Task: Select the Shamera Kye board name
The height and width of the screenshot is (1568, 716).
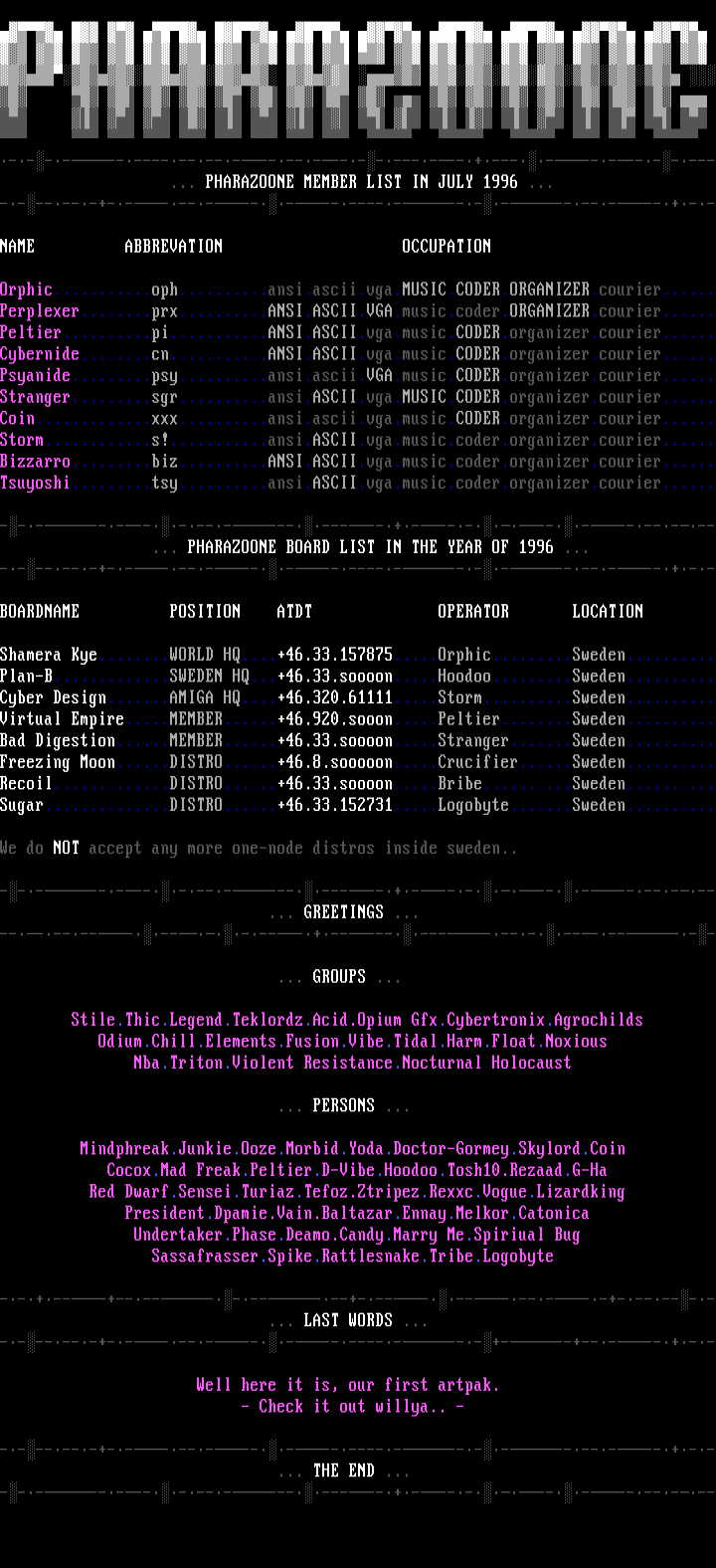Action: coord(49,655)
